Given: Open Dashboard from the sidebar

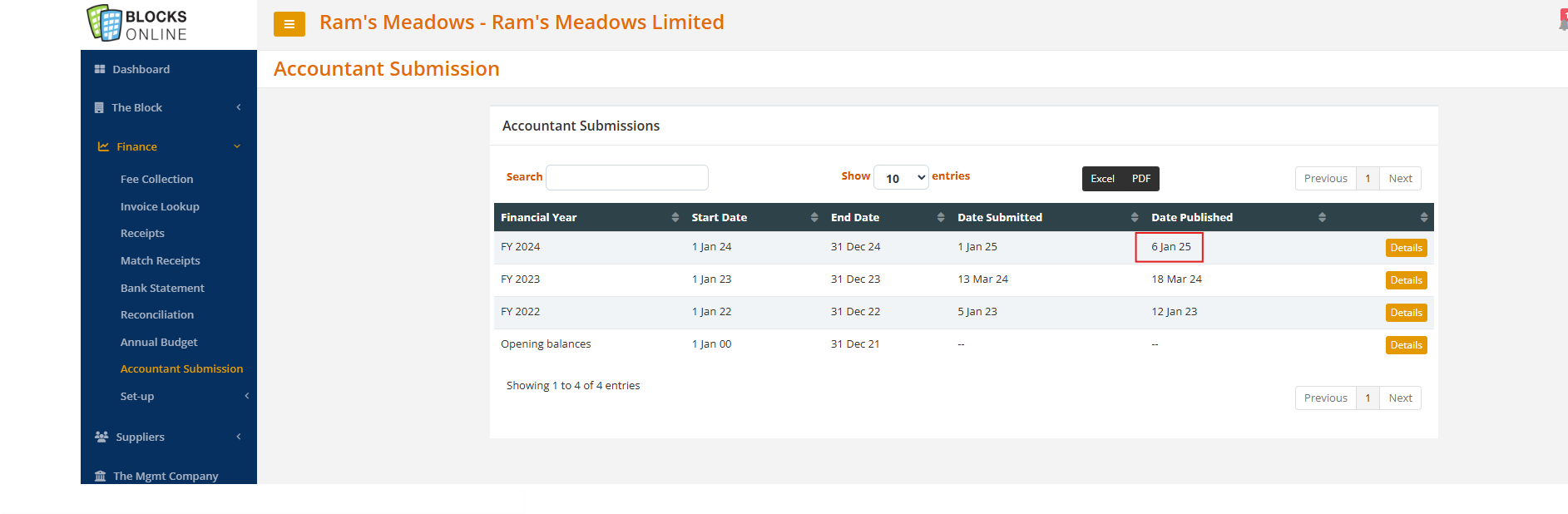Looking at the screenshot, I should (141, 69).
